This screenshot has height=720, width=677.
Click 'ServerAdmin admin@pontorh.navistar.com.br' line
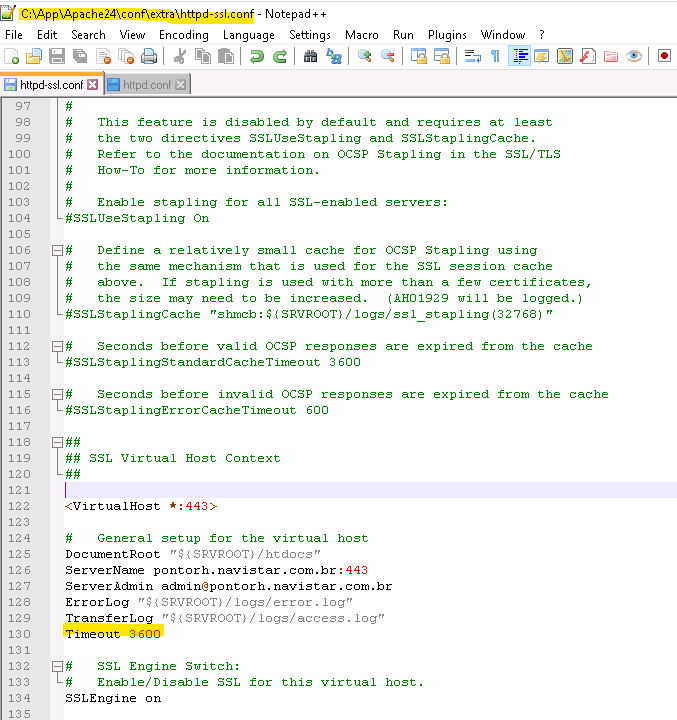pyautogui.click(x=229, y=586)
